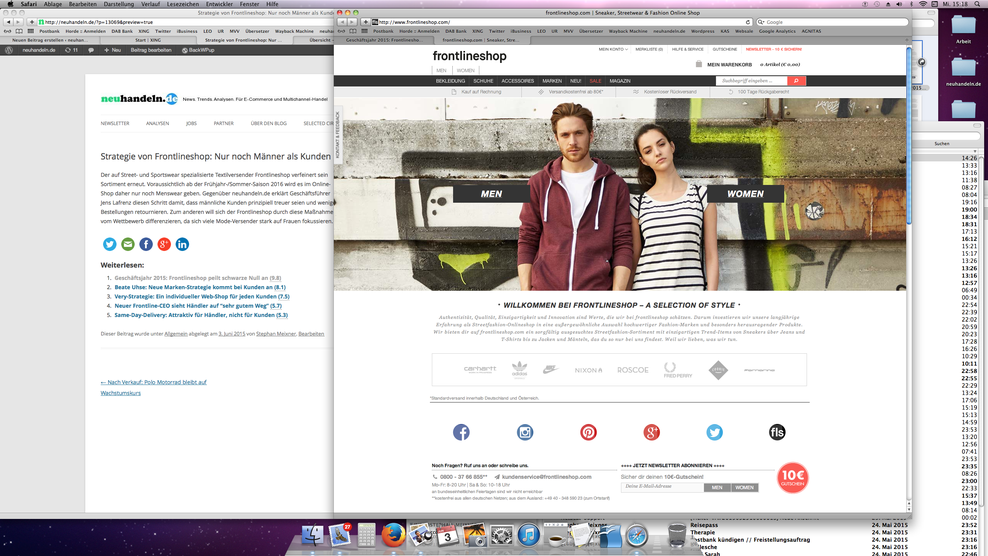Click the Google Analytics bookmark
The width and height of the screenshot is (988, 556).
pyautogui.click(x=777, y=31)
